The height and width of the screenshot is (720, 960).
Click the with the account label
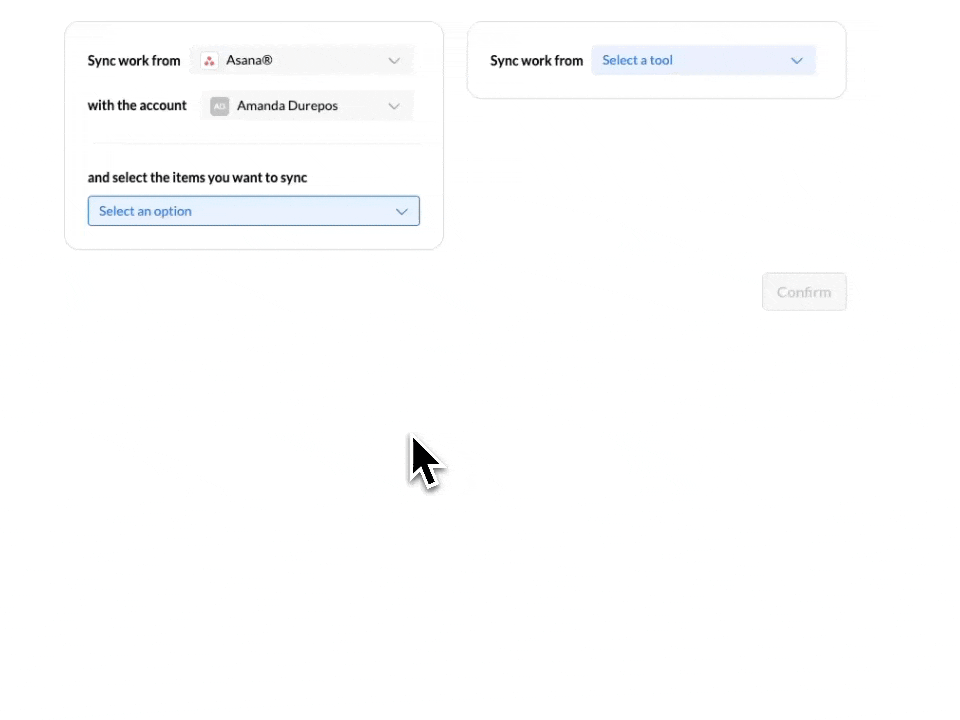coord(137,106)
